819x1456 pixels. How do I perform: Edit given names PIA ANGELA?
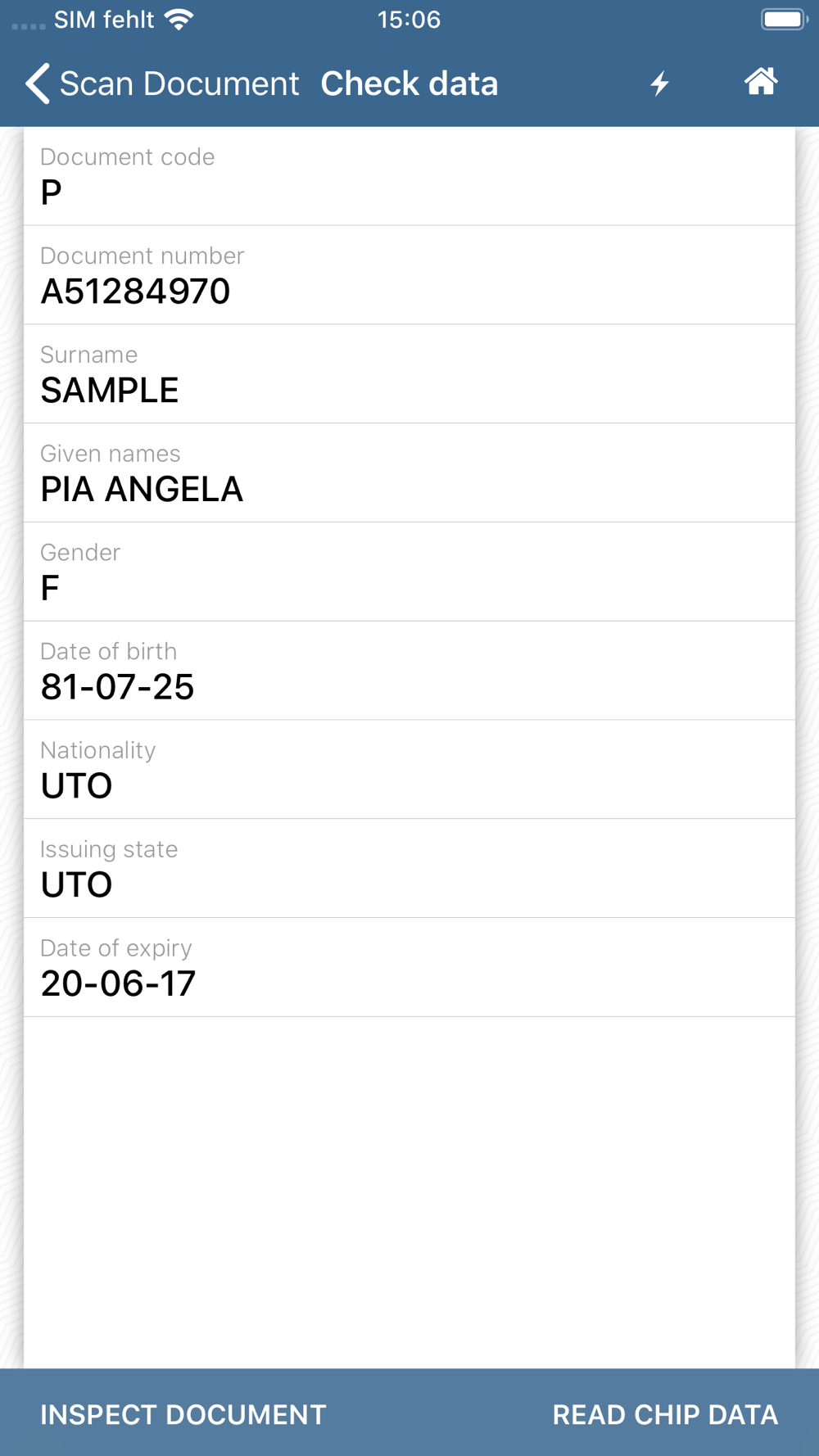409,473
